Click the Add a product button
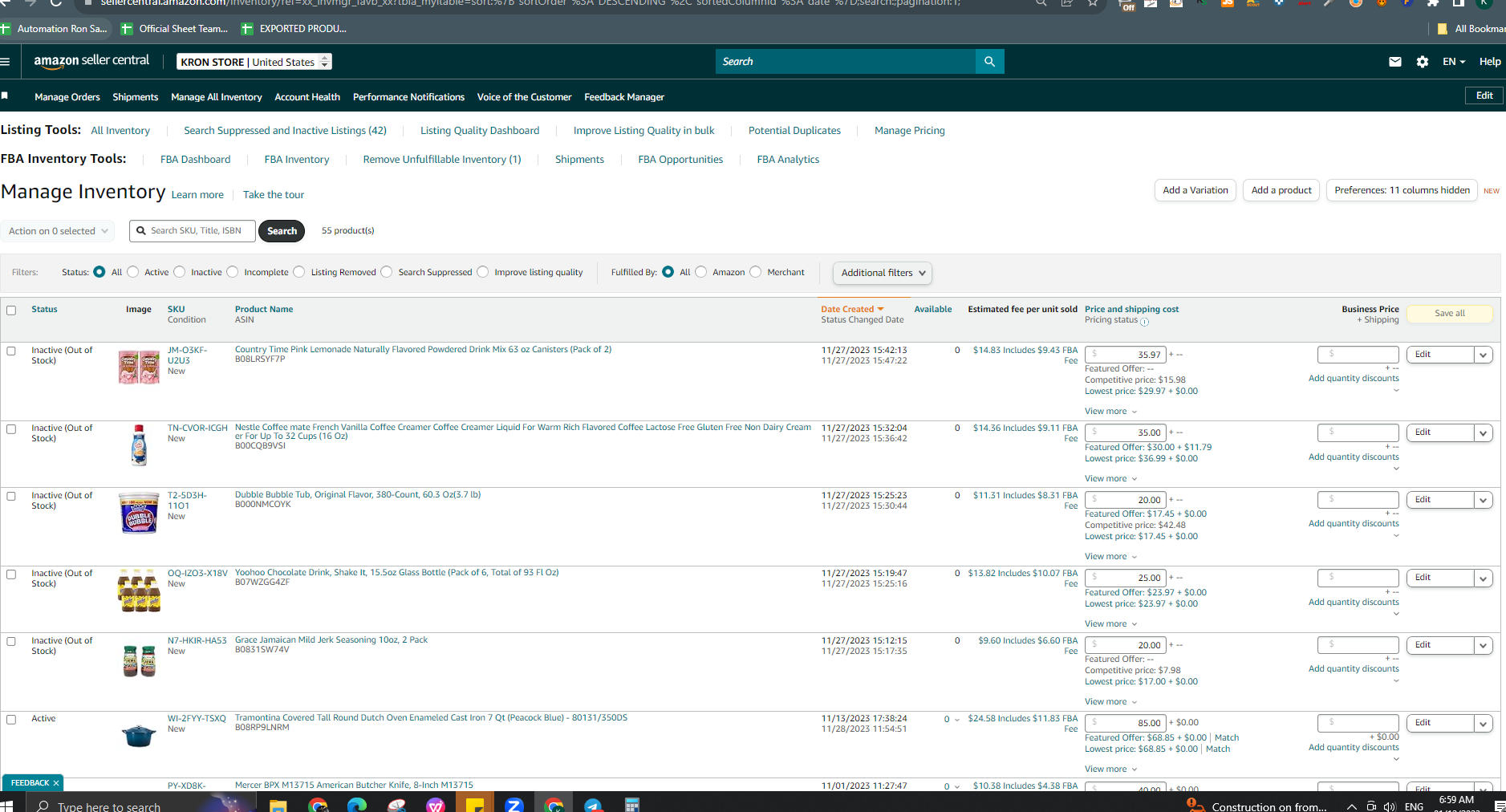Viewport: 1506px width, 812px height. pos(1281,190)
